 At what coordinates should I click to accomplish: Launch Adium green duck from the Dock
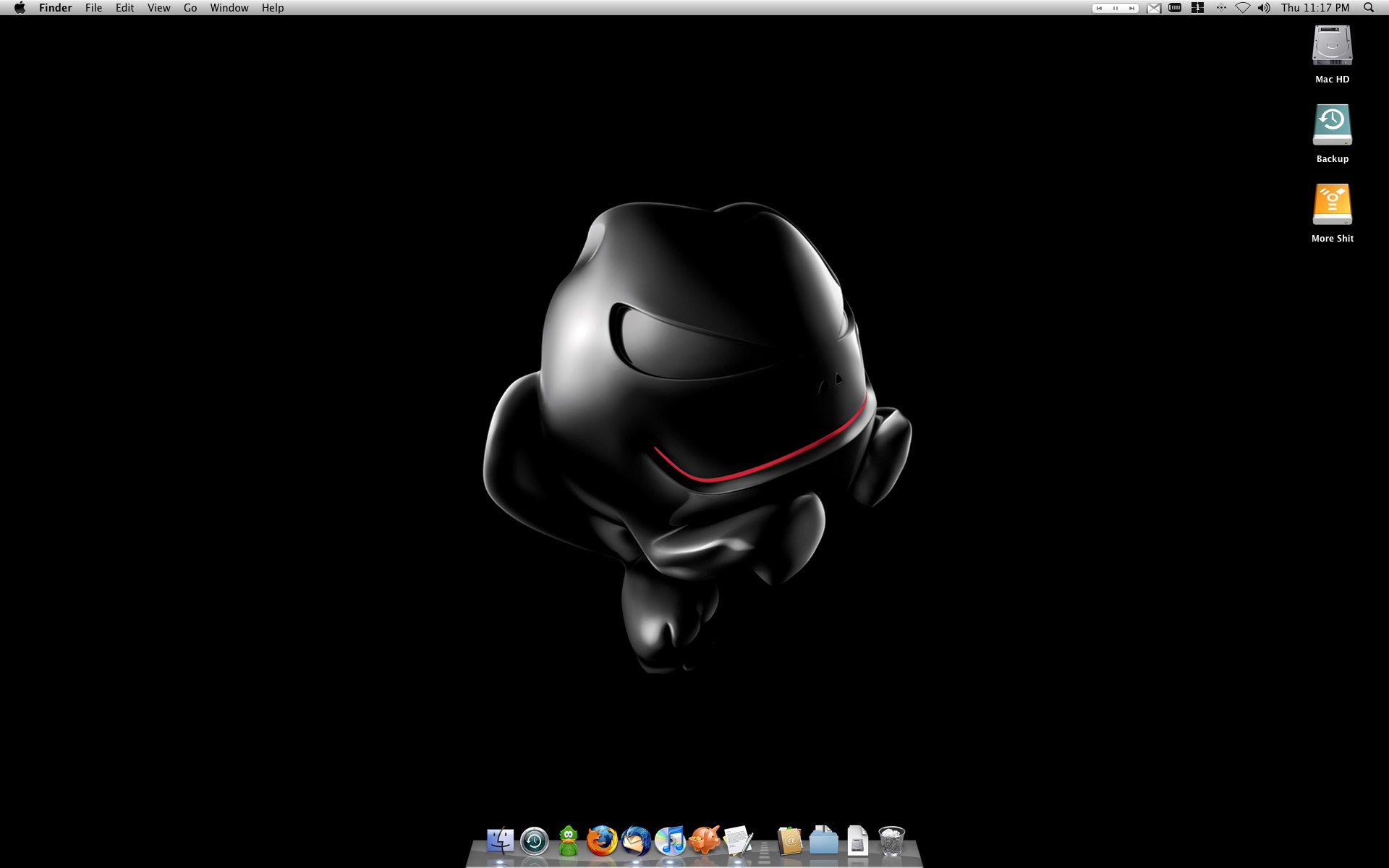[x=569, y=841]
